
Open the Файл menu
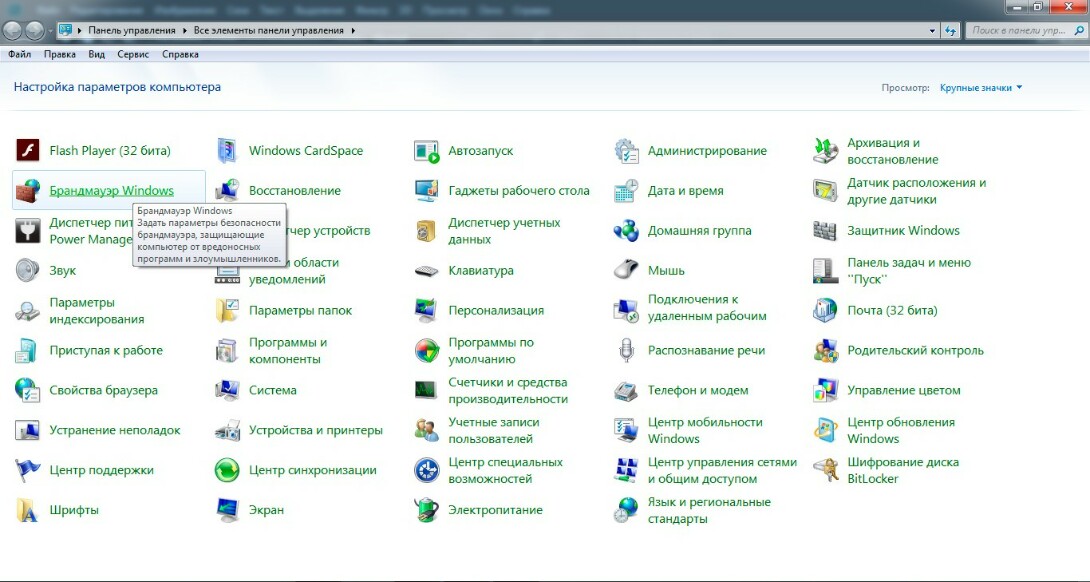(19, 54)
